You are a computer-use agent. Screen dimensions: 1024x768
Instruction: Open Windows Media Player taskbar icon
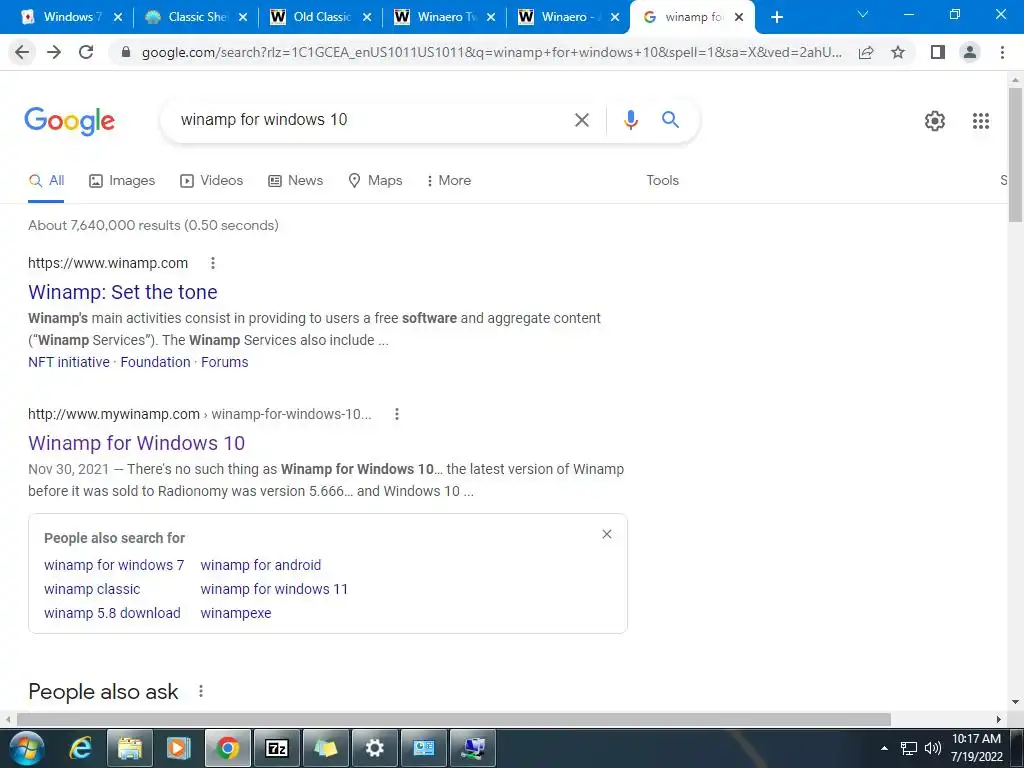click(x=178, y=748)
